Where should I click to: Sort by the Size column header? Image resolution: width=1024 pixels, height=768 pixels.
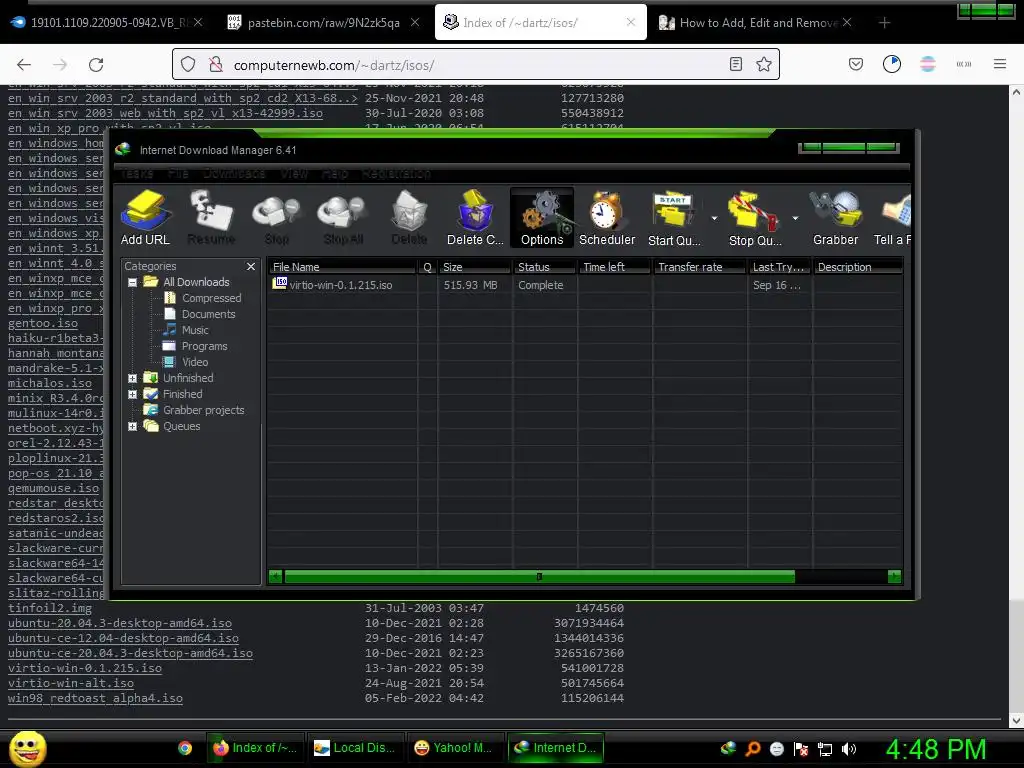(x=475, y=266)
